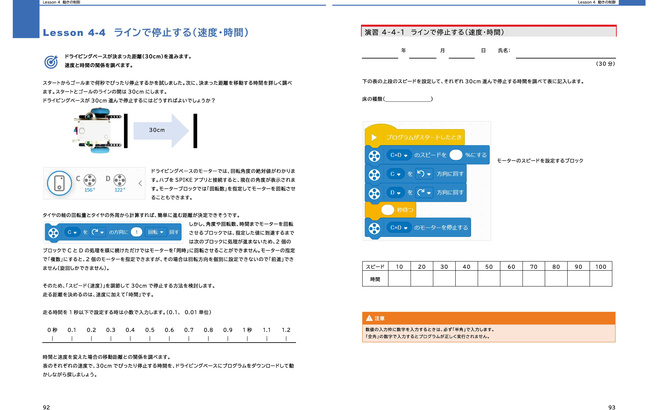Open the counterclockwise direction dropdown on the C block
This screenshot has height=410, width=660.
point(421,174)
